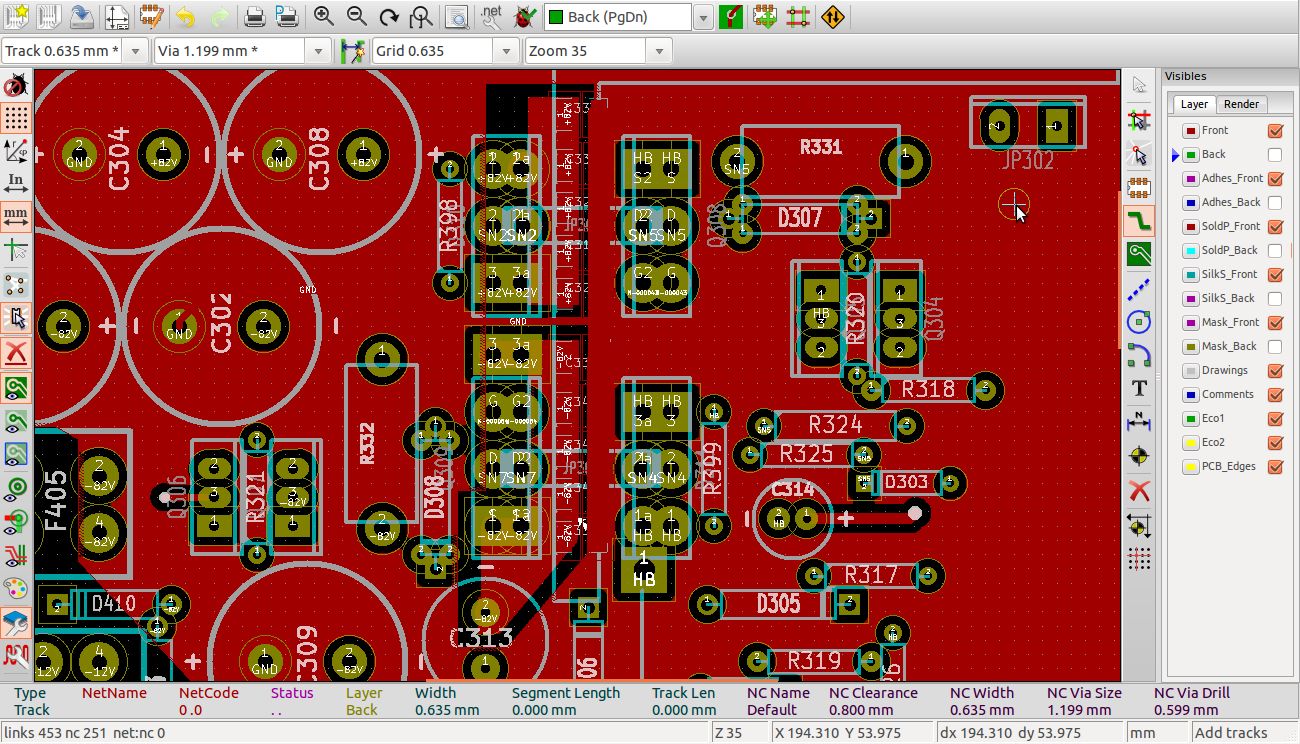Click the Back layer green color swatch
Screen dimensions: 1300x744
click(x=1190, y=154)
